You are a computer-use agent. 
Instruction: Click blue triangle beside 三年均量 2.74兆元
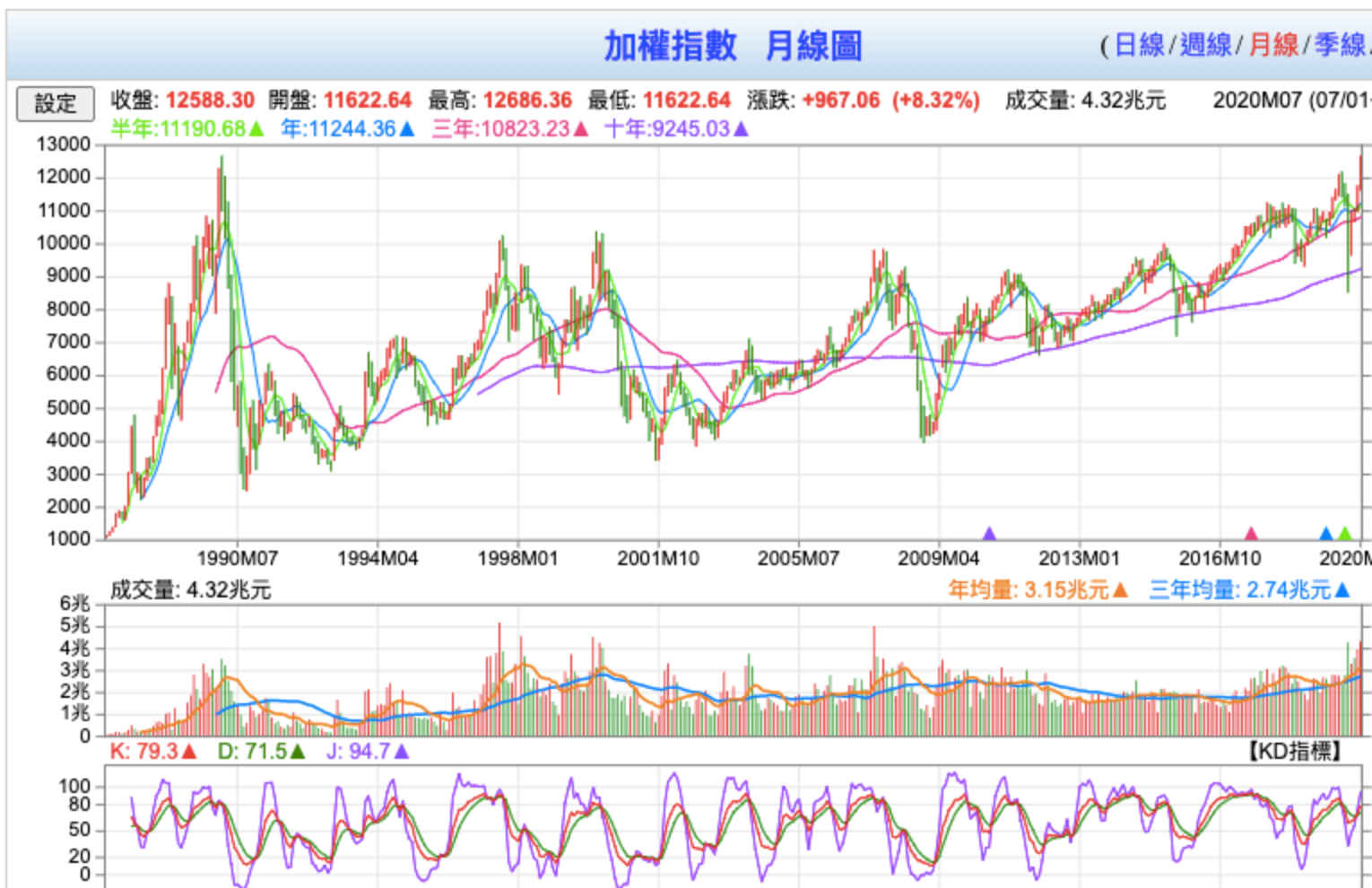click(1342, 590)
